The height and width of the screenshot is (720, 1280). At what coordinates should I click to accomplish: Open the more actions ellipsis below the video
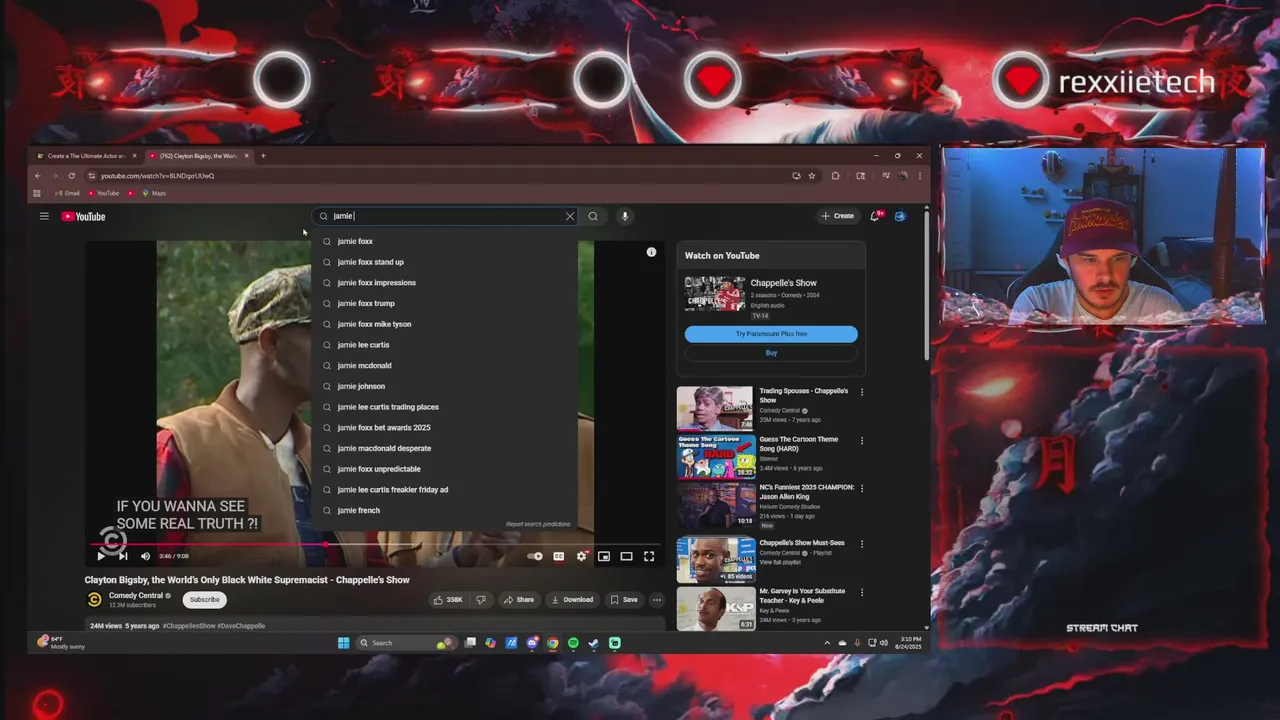point(657,600)
